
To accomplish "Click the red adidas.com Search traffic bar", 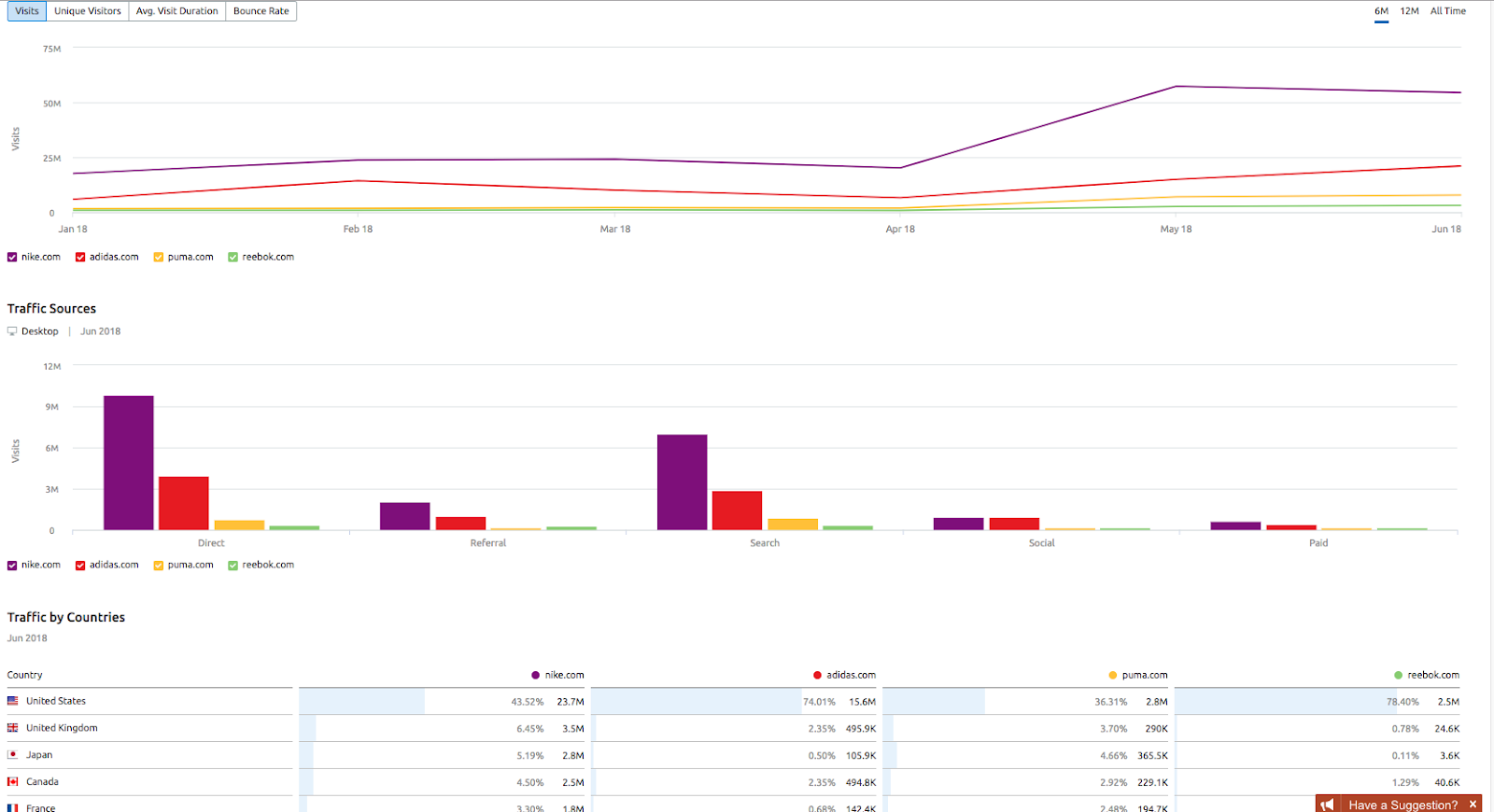I will (737, 511).
